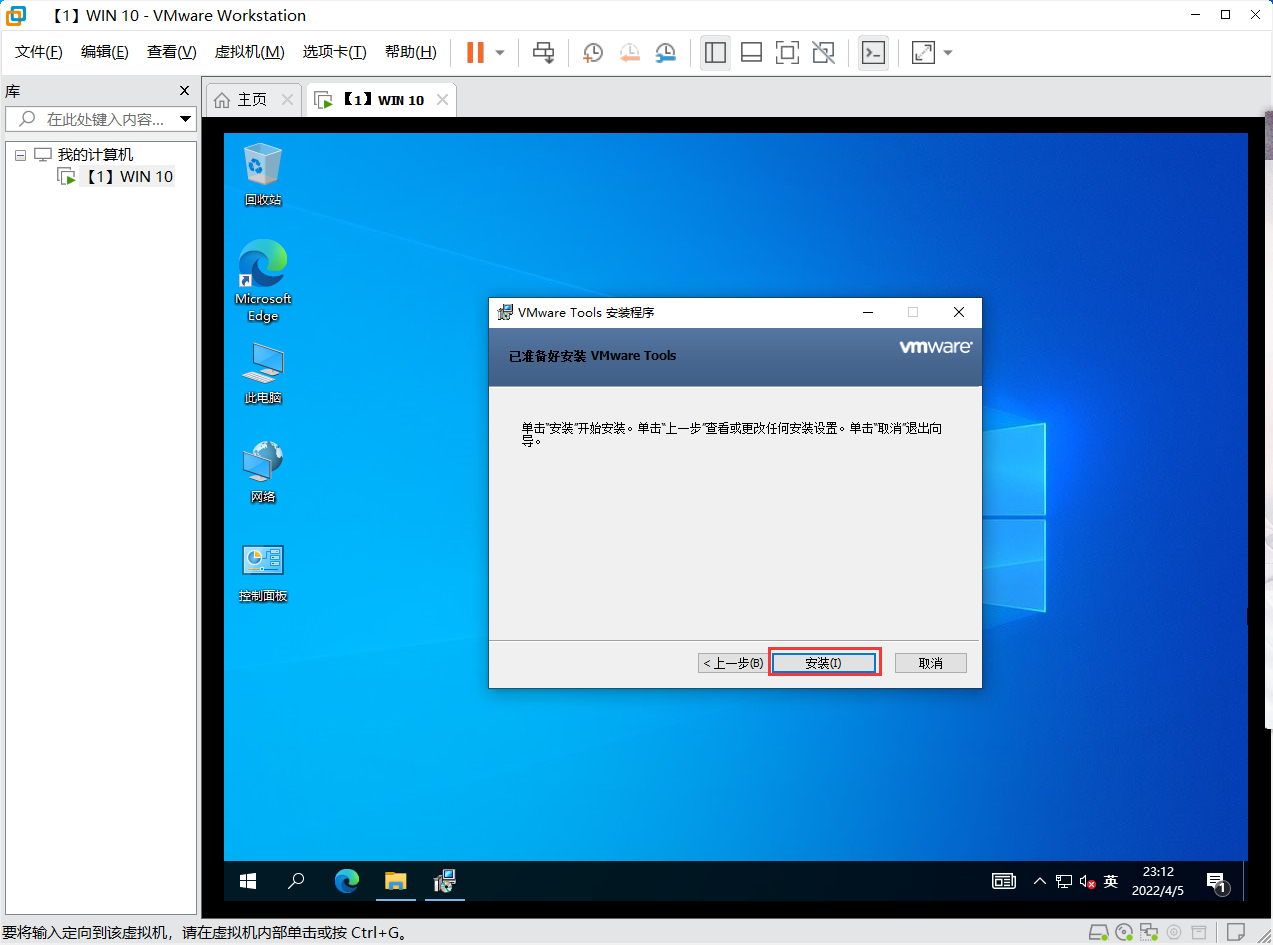Pause the virtual machine with the orange button
The width and height of the screenshot is (1273, 945).
(x=475, y=52)
